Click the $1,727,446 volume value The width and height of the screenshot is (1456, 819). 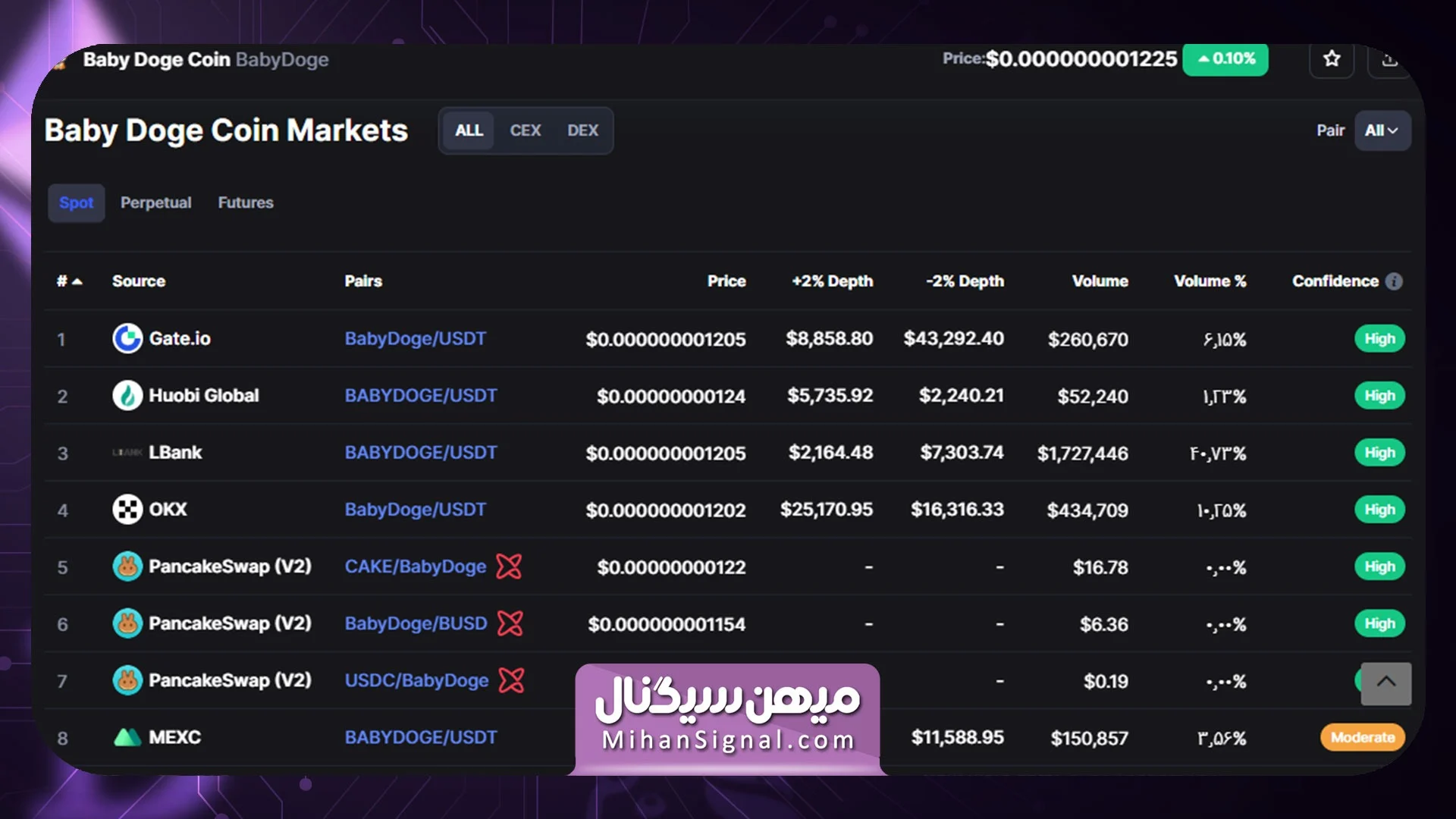pyautogui.click(x=1083, y=453)
